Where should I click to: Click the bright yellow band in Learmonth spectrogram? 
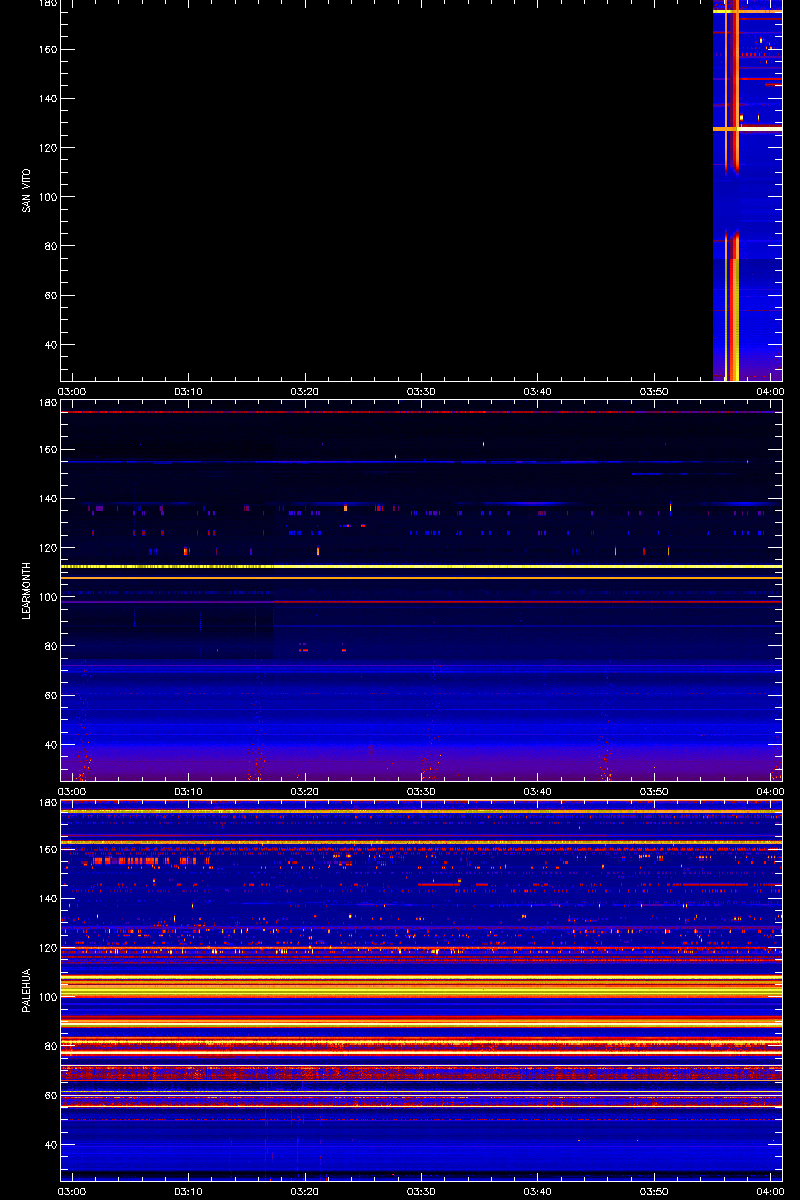(421, 566)
